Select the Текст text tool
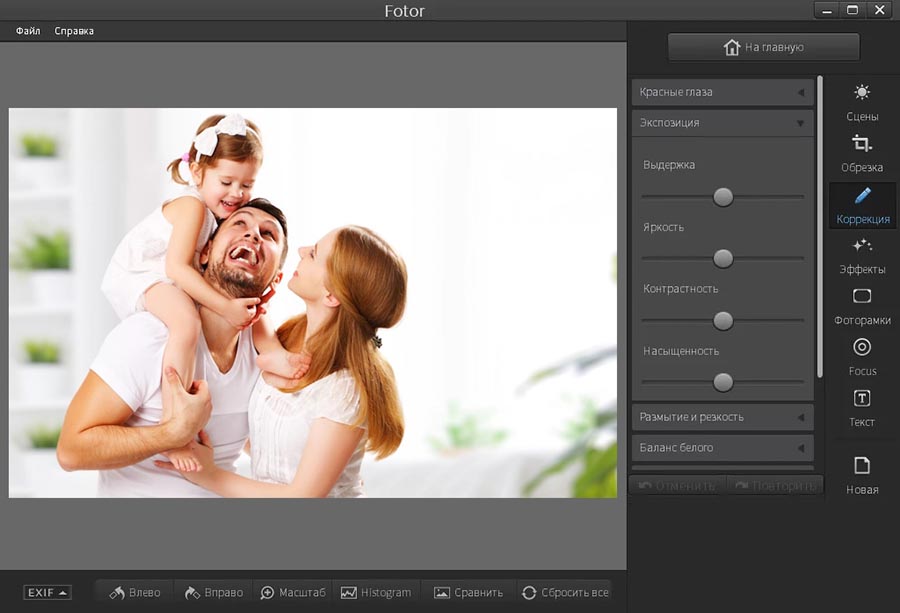Screen dimensions: 900x613 pos(862,399)
